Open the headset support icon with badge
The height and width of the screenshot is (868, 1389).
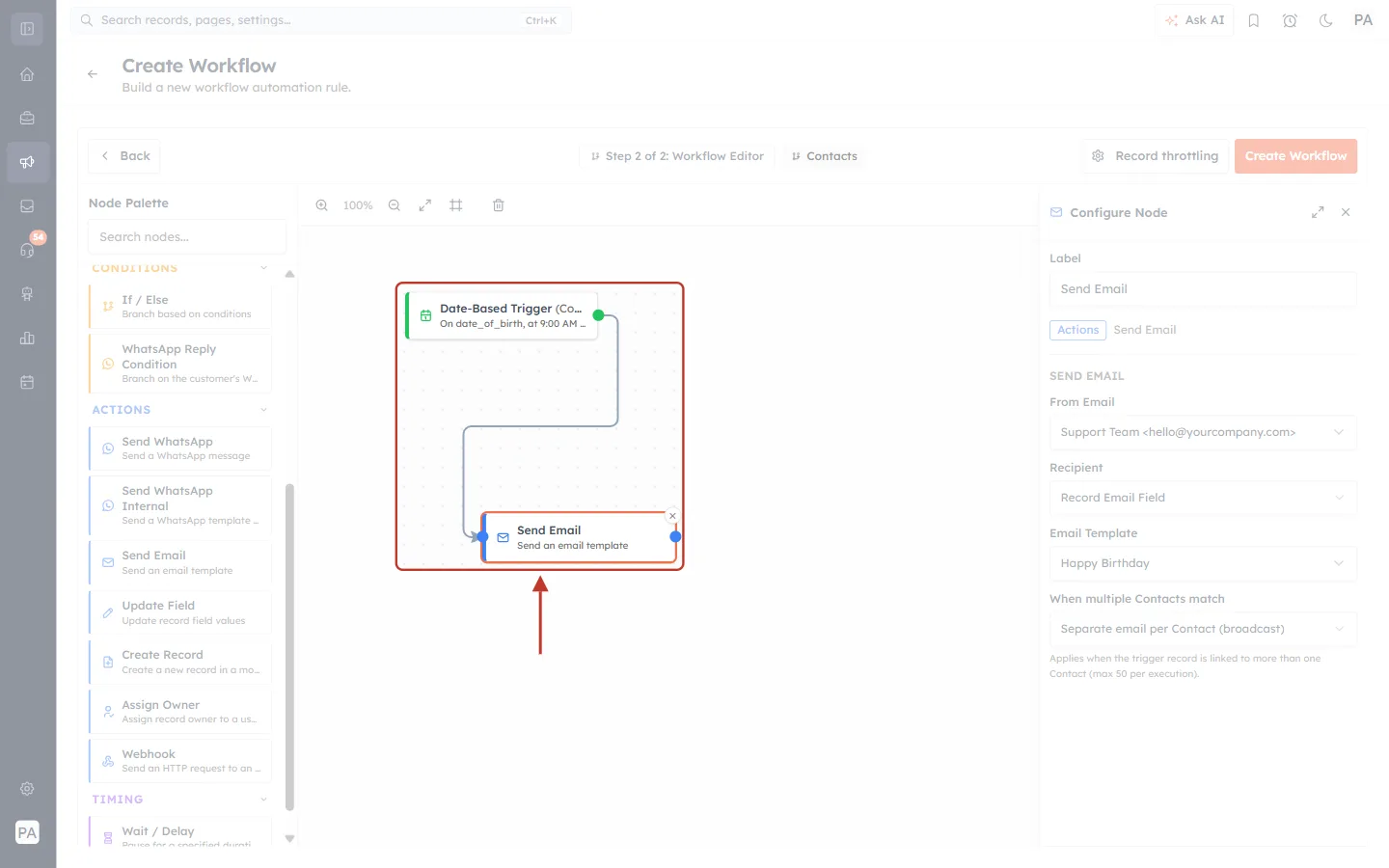click(27, 250)
